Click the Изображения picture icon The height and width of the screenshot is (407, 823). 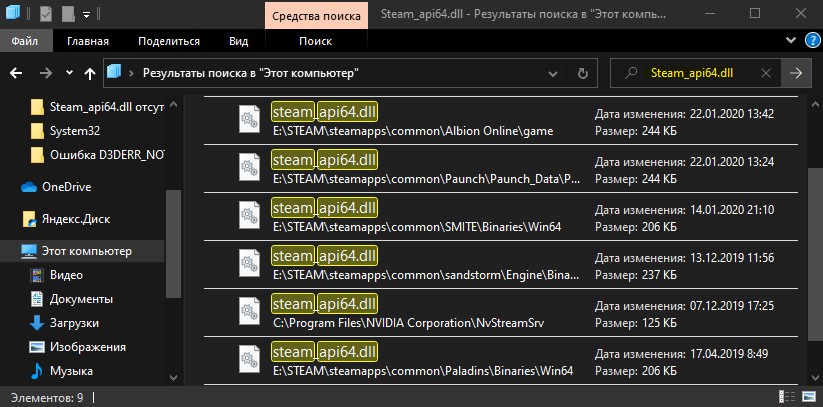pyautogui.click(x=37, y=347)
